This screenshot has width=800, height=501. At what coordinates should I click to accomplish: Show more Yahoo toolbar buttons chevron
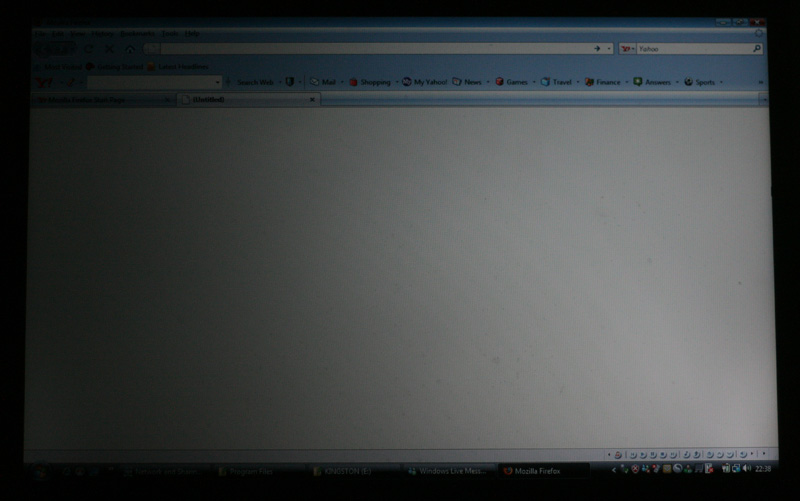760,82
